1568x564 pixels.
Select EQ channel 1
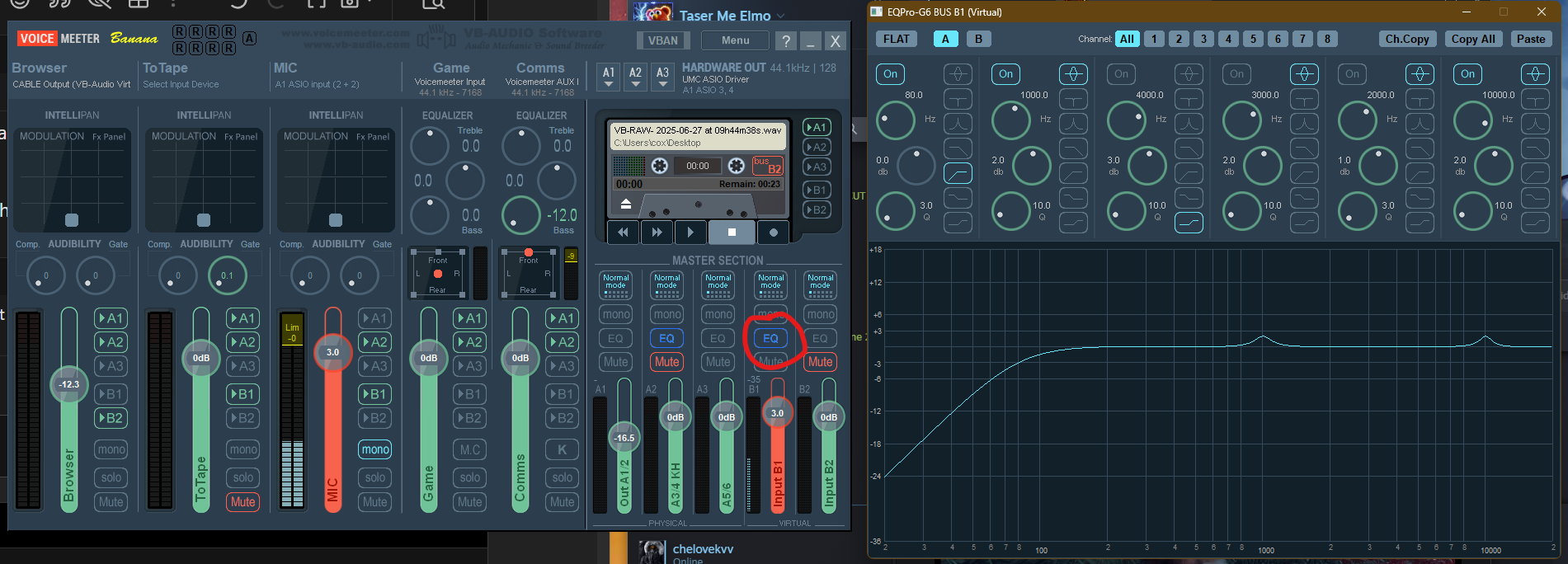click(x=1154, y=39)
